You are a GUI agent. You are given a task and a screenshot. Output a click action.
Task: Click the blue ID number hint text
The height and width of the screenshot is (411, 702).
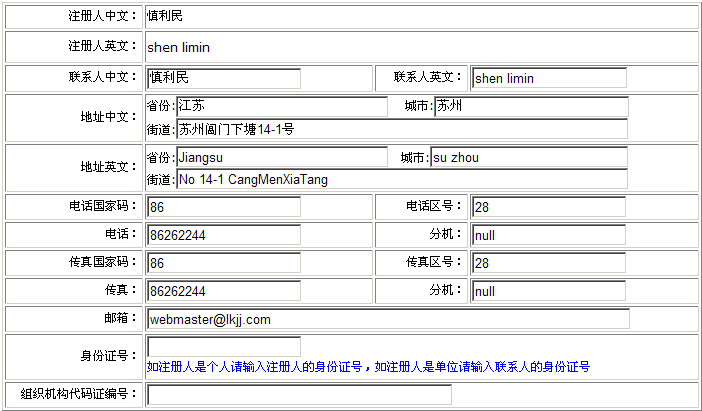click(368, 367)
